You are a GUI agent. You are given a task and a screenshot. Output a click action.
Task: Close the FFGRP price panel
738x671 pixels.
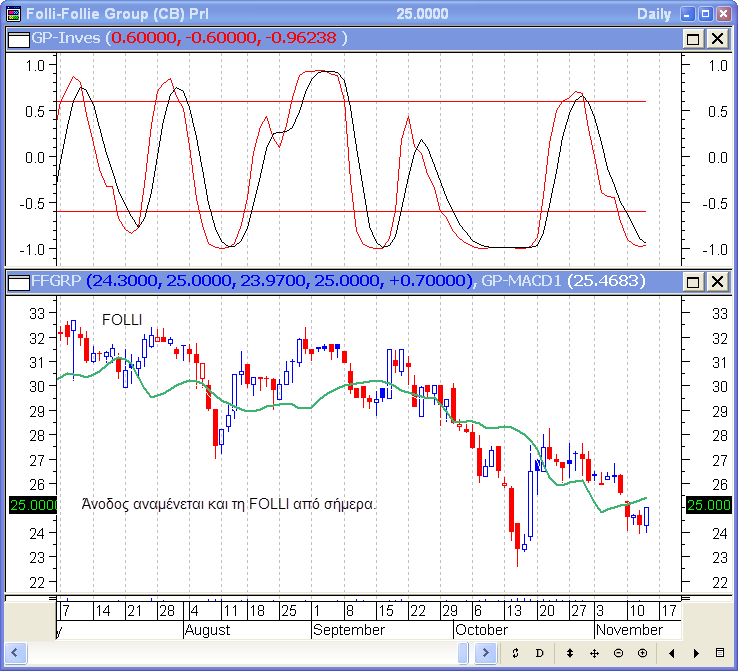[x=717, y=282]
